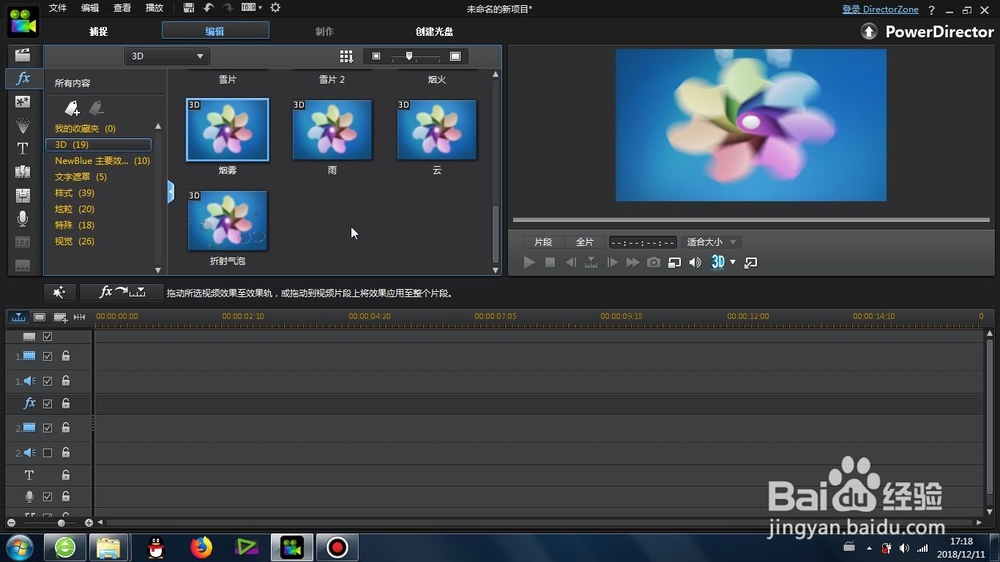Toggle video track 2 enable checkbox

47,428
